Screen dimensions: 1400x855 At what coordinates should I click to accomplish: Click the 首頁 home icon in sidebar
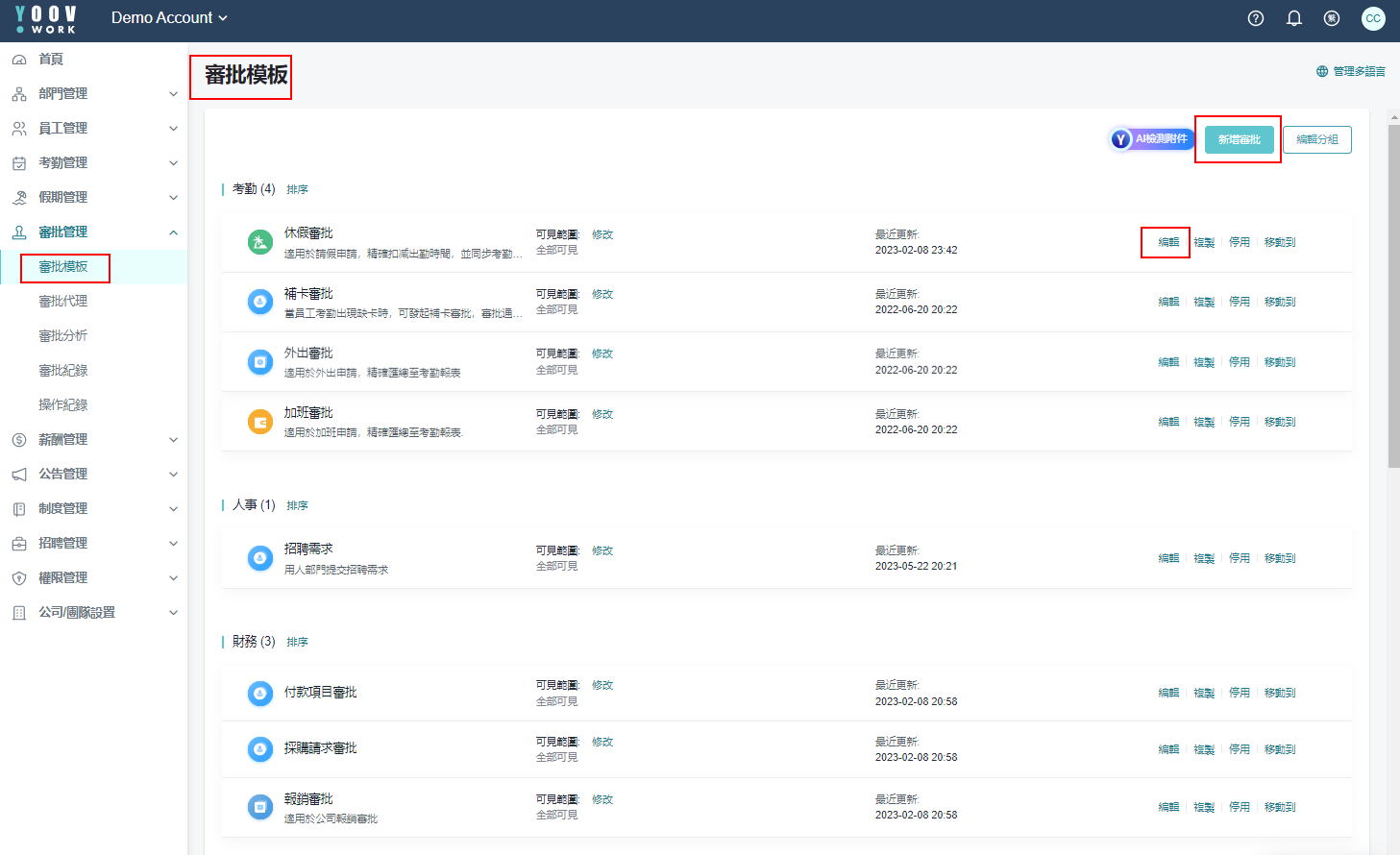point(19,60)
